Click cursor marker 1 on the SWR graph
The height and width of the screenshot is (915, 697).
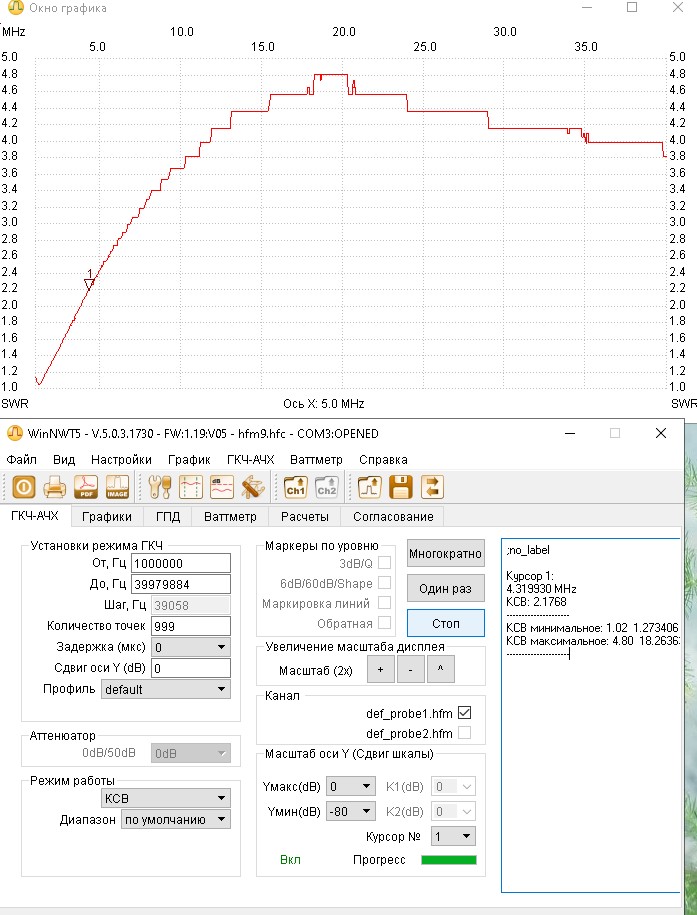pos(89,283)
